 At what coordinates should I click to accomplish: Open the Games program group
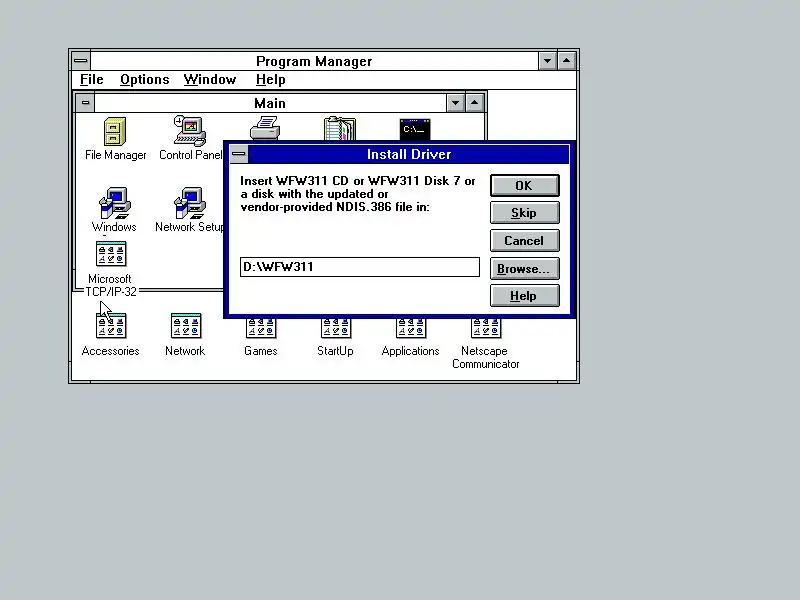click(261, 328)
